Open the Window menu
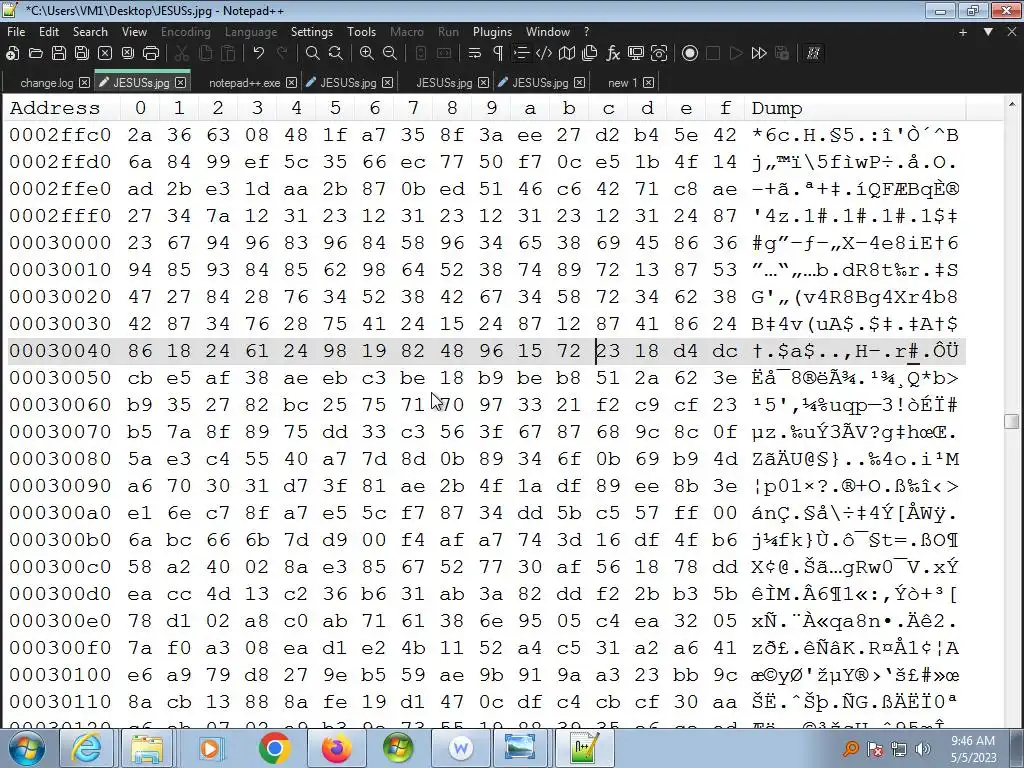The height and width of the screenshot is (768, 1024). [548, 31]
